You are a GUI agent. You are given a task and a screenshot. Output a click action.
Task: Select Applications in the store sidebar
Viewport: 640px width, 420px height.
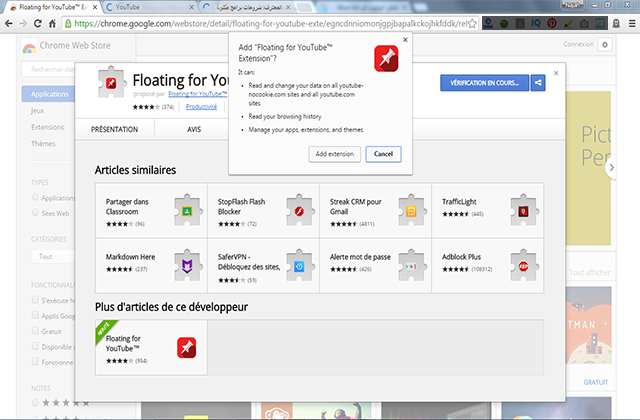tap(49, 94)
